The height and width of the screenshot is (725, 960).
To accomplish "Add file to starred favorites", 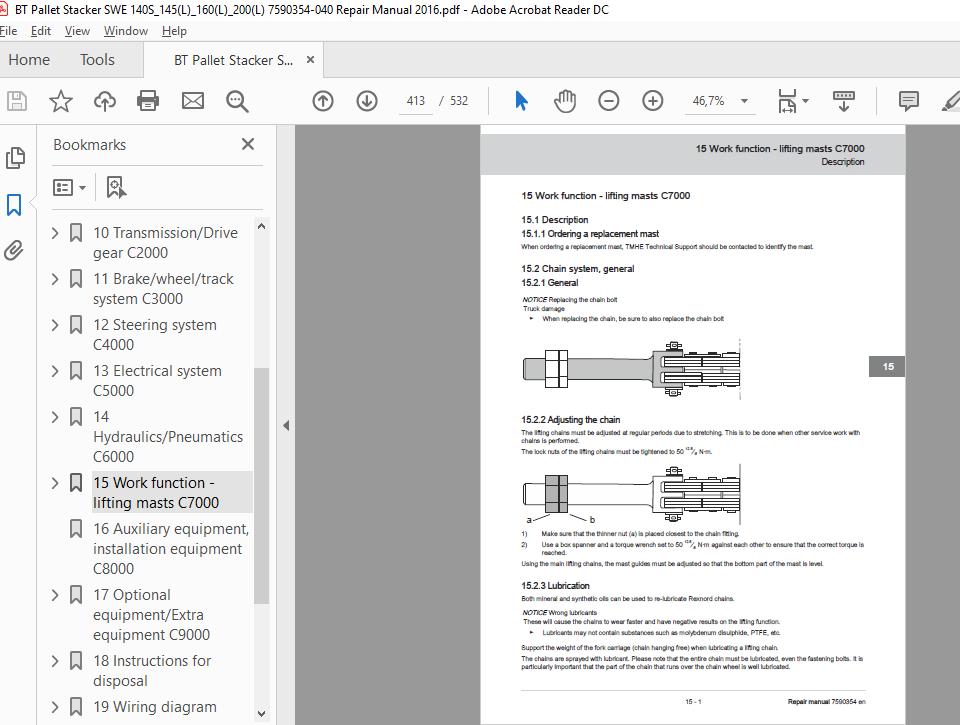I will pyautogui.click(x=61, y=101).
